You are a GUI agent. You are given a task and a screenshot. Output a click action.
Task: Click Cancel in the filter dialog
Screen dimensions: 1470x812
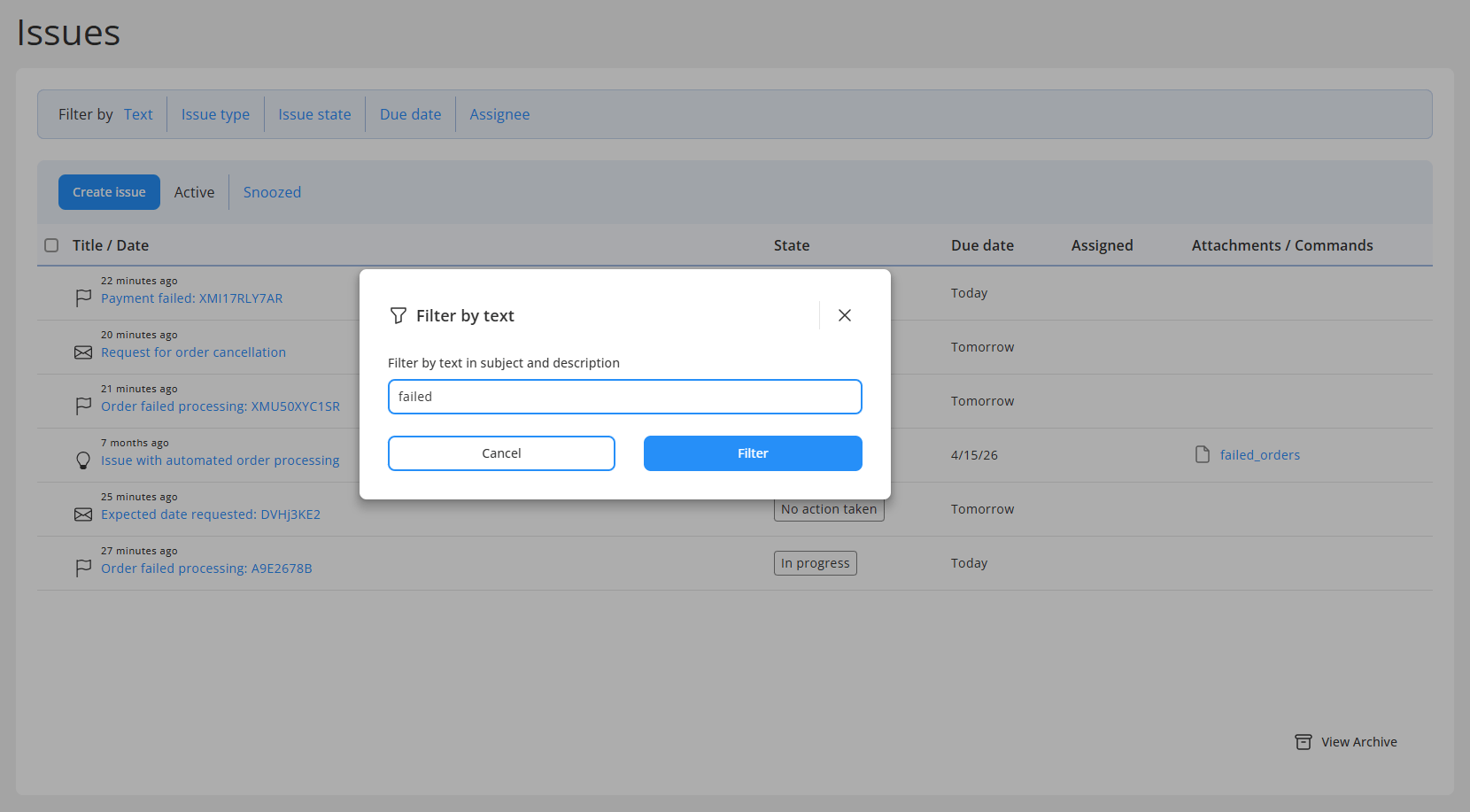[x=501, y=453]
